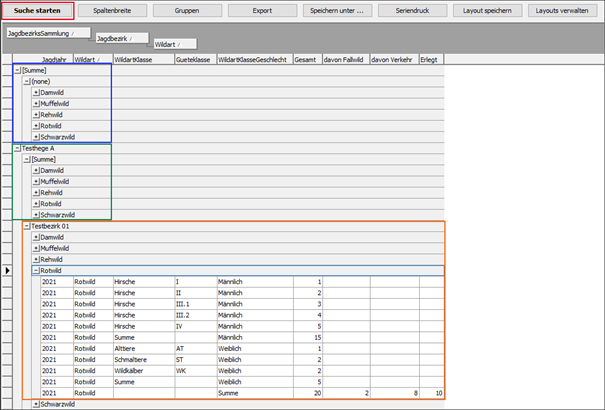The width and height of the screenshot is (605, 410).
Task: Collapse the Testbezirk 01 group
Action: pyautogui.click(x=27, y=226)
